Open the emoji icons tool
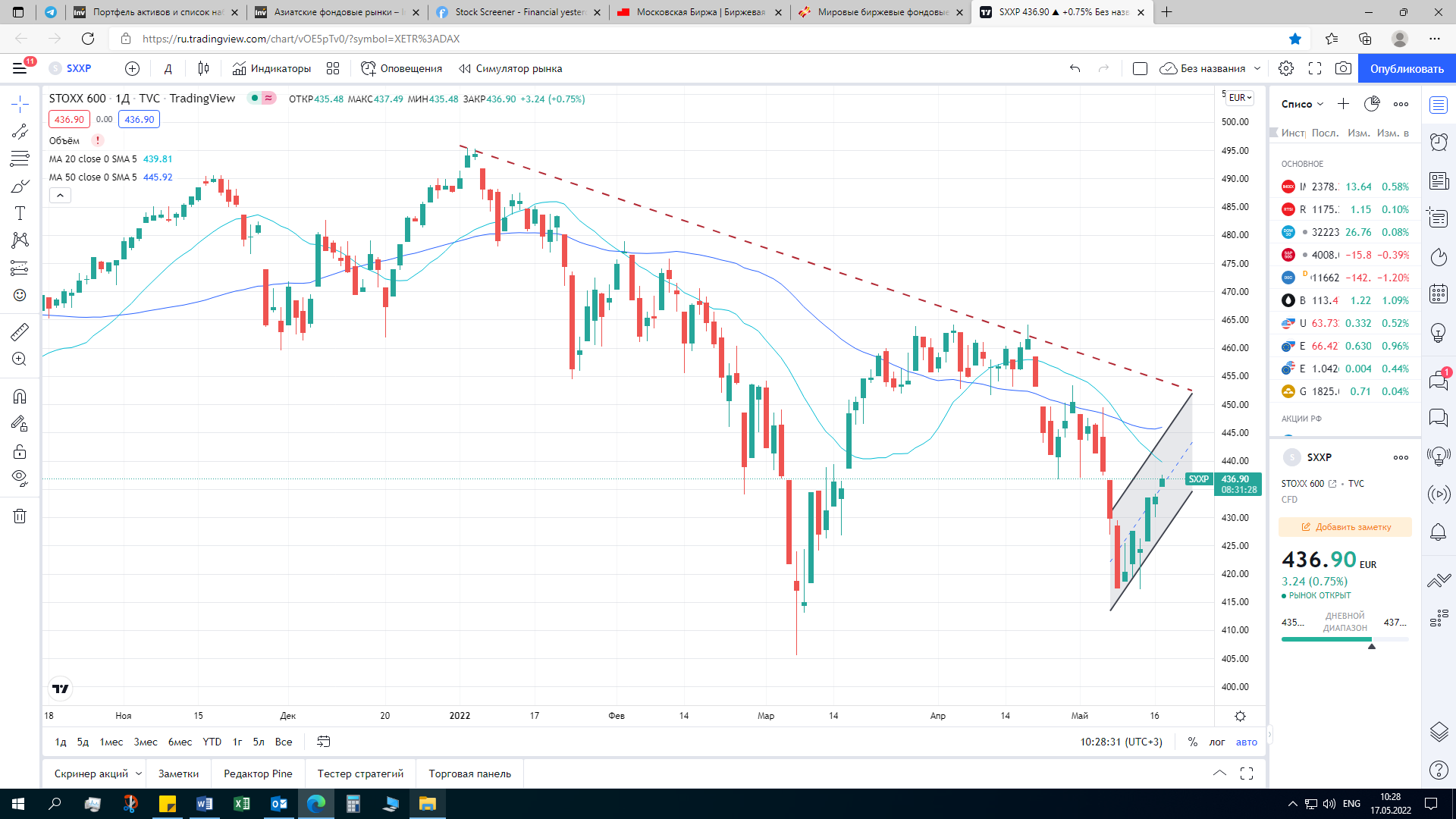Screen dimensions: 1456x819 (x=20, y=295)
